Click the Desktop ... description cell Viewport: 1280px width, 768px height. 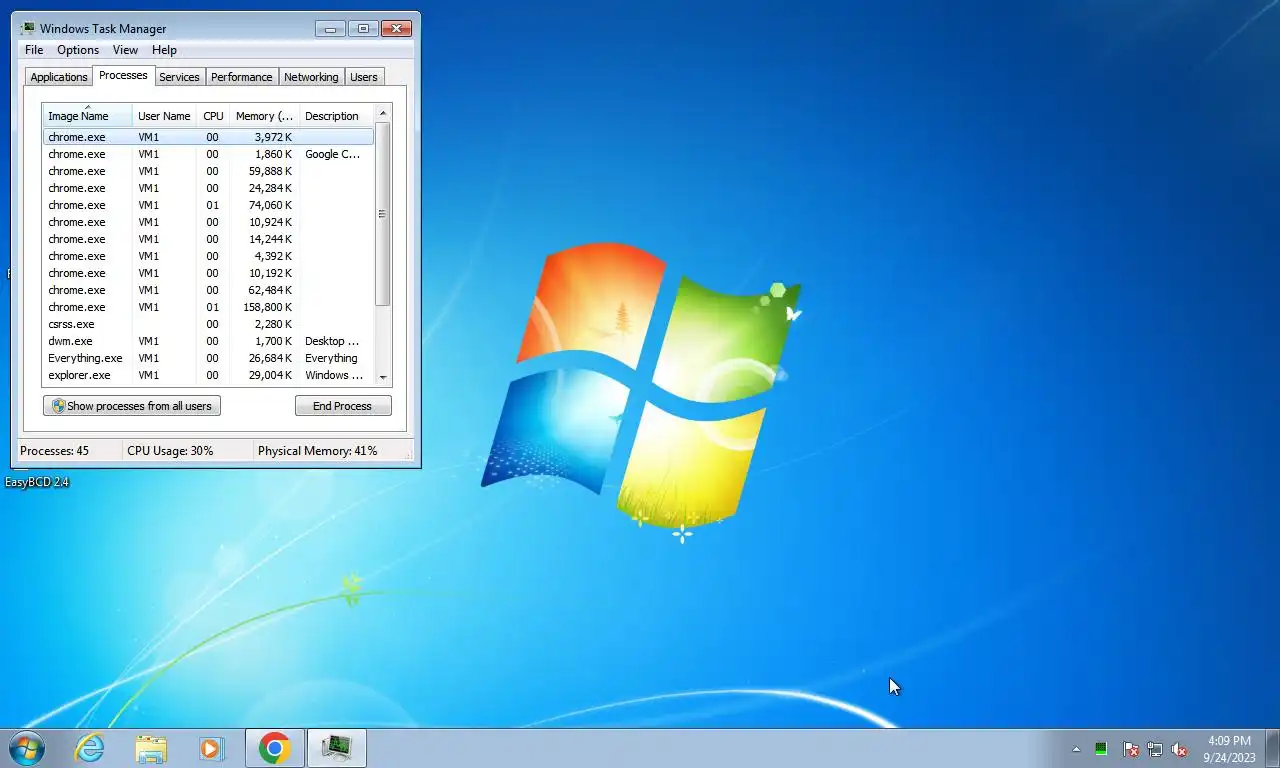[x=332, y=341]
